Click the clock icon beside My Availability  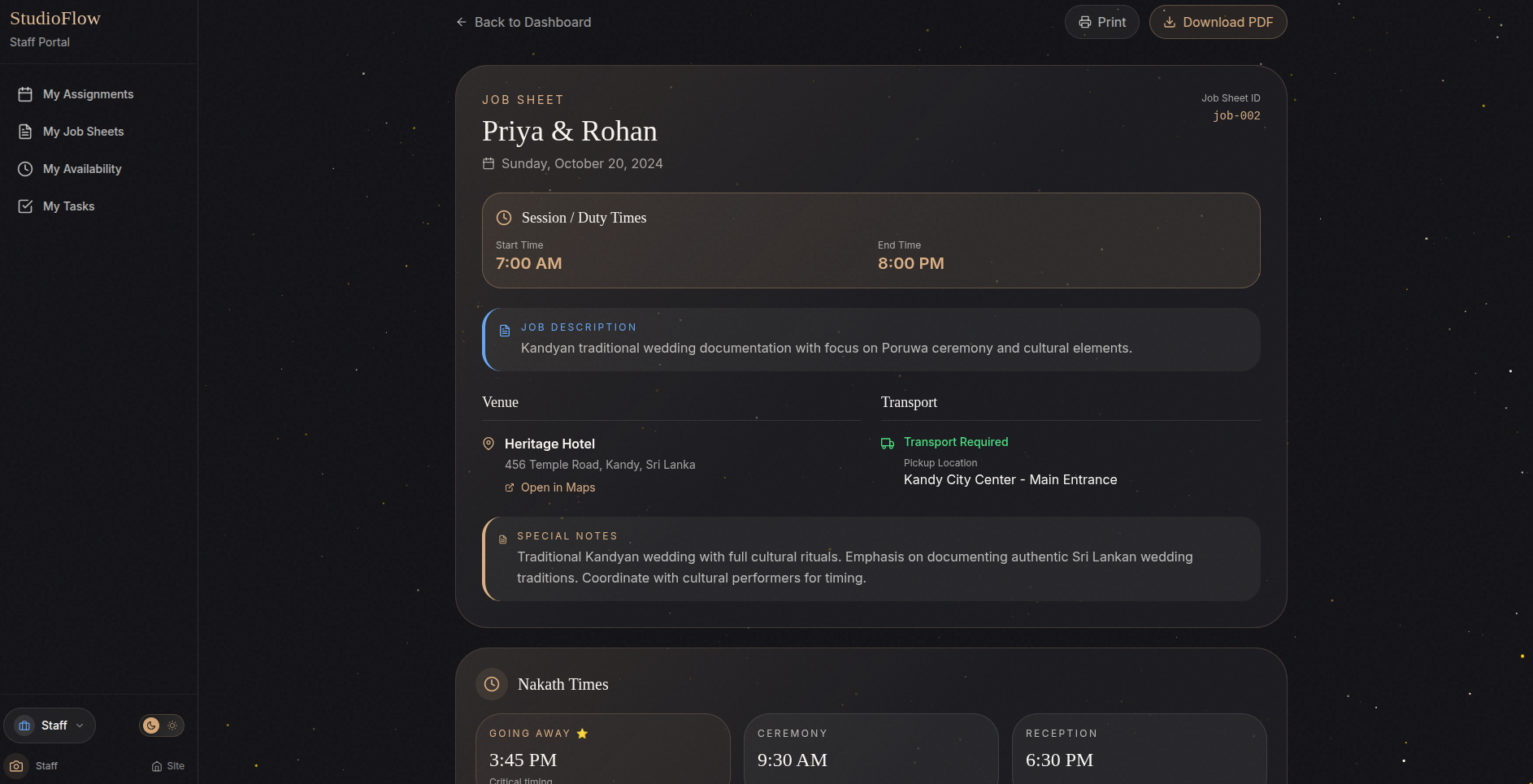pos(26,168)
